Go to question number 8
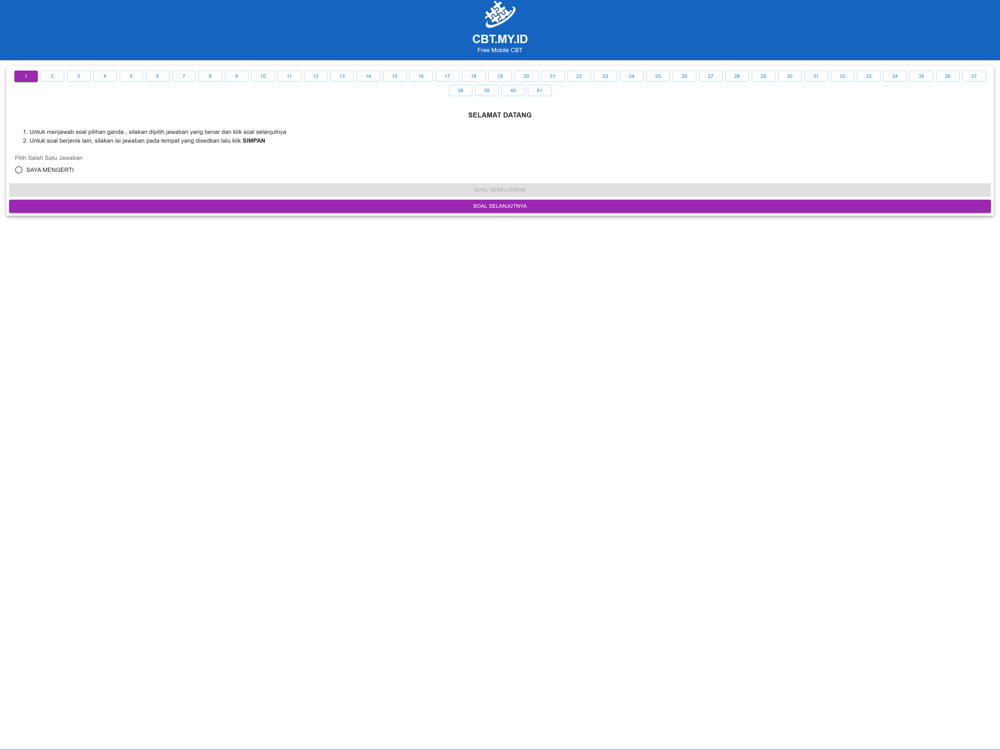The image size is (1000, 750). (210, 76)
